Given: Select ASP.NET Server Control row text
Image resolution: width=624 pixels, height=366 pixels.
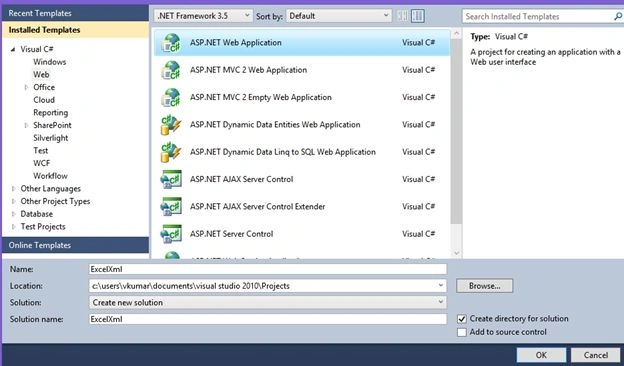Looking at the screenshot, I should 231,234.
